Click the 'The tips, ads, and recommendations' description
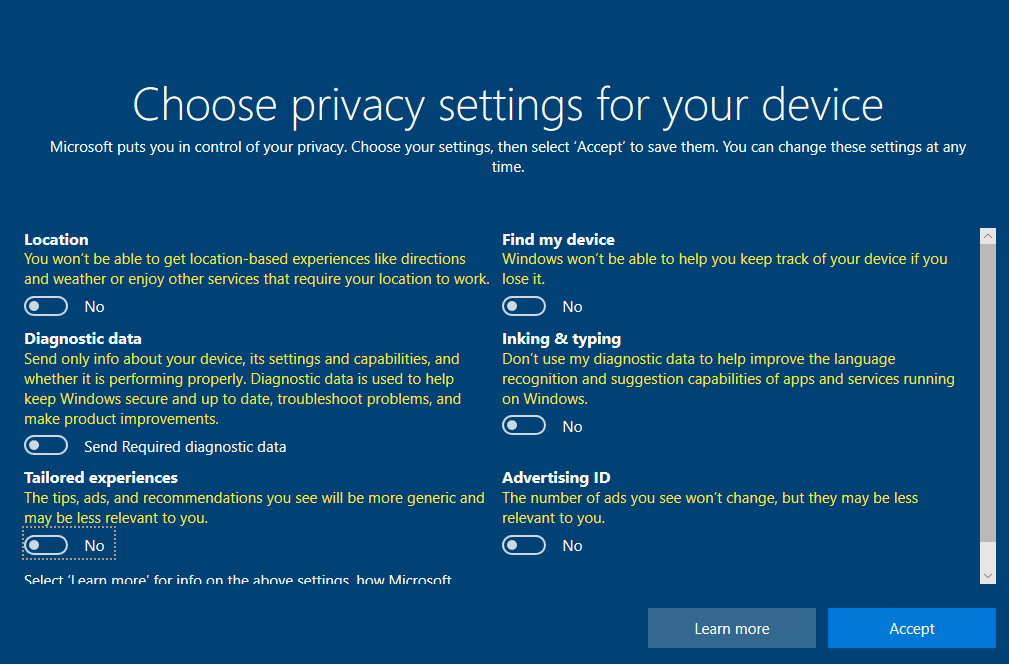Screen dimensions: 1009x664 tap(254, 508)
